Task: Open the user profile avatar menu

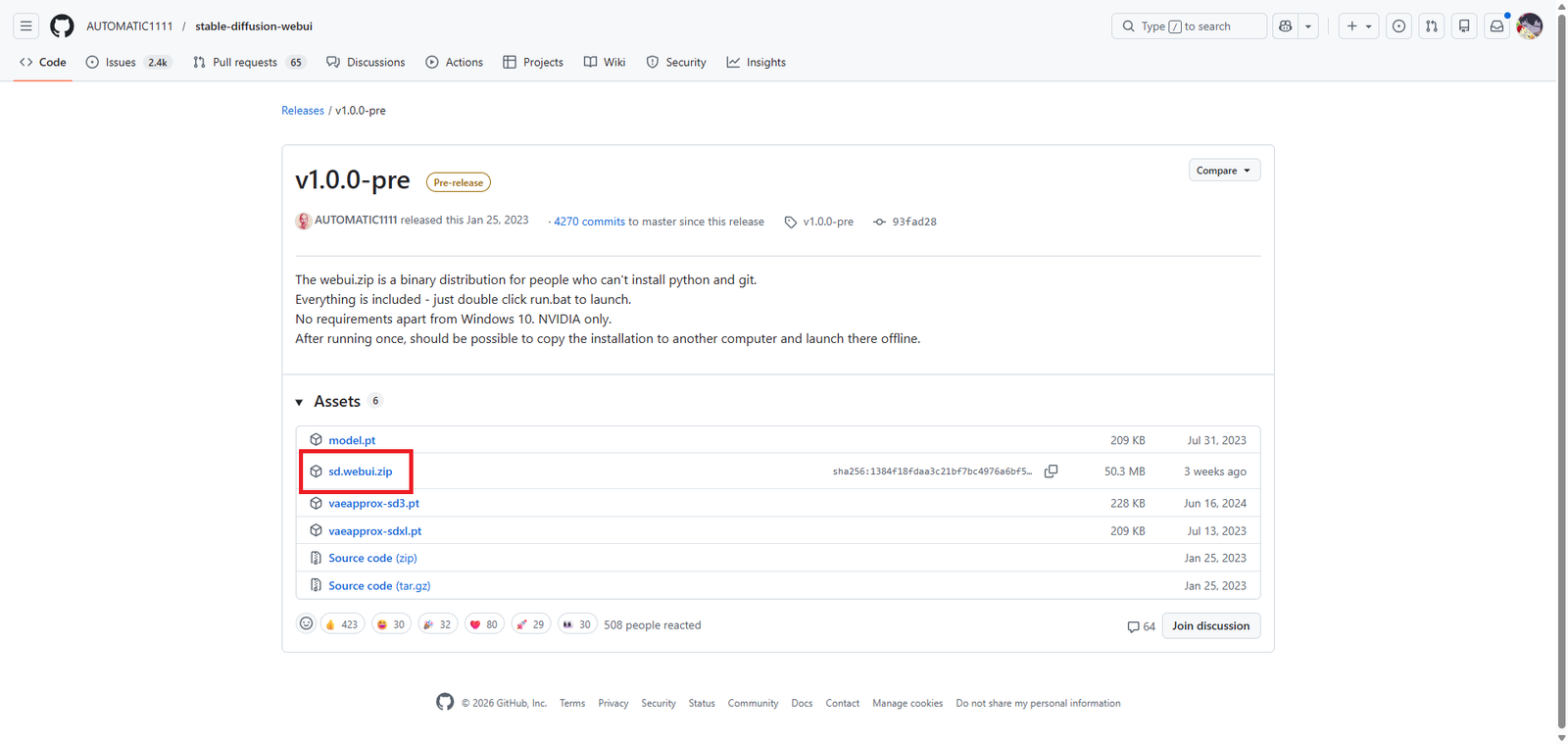Action: 1530,26
